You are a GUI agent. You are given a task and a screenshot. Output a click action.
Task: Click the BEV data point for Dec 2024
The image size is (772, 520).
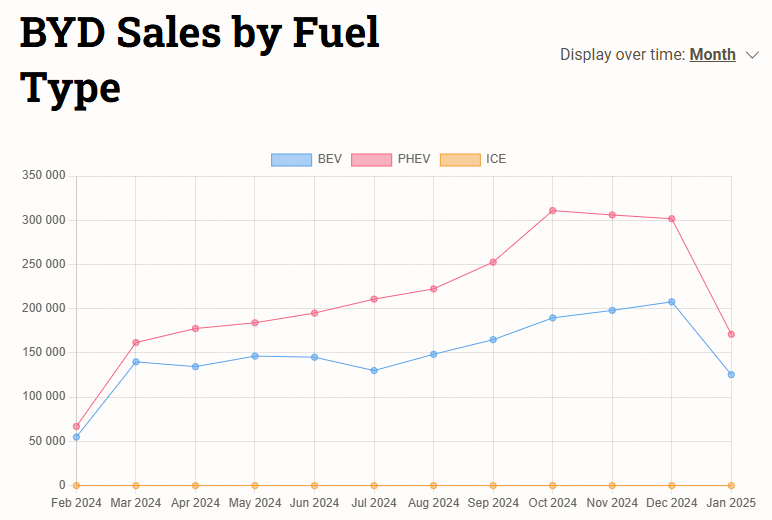pyautogui.click(x=672, y=302)
